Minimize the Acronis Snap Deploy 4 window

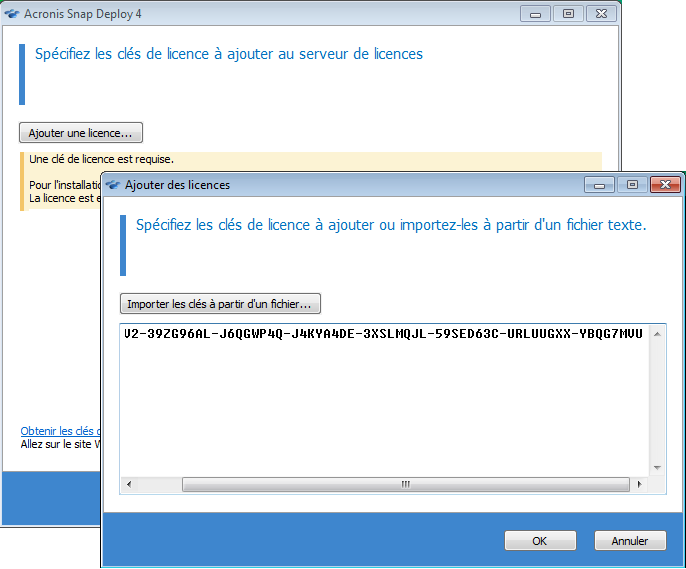[536, 13]
